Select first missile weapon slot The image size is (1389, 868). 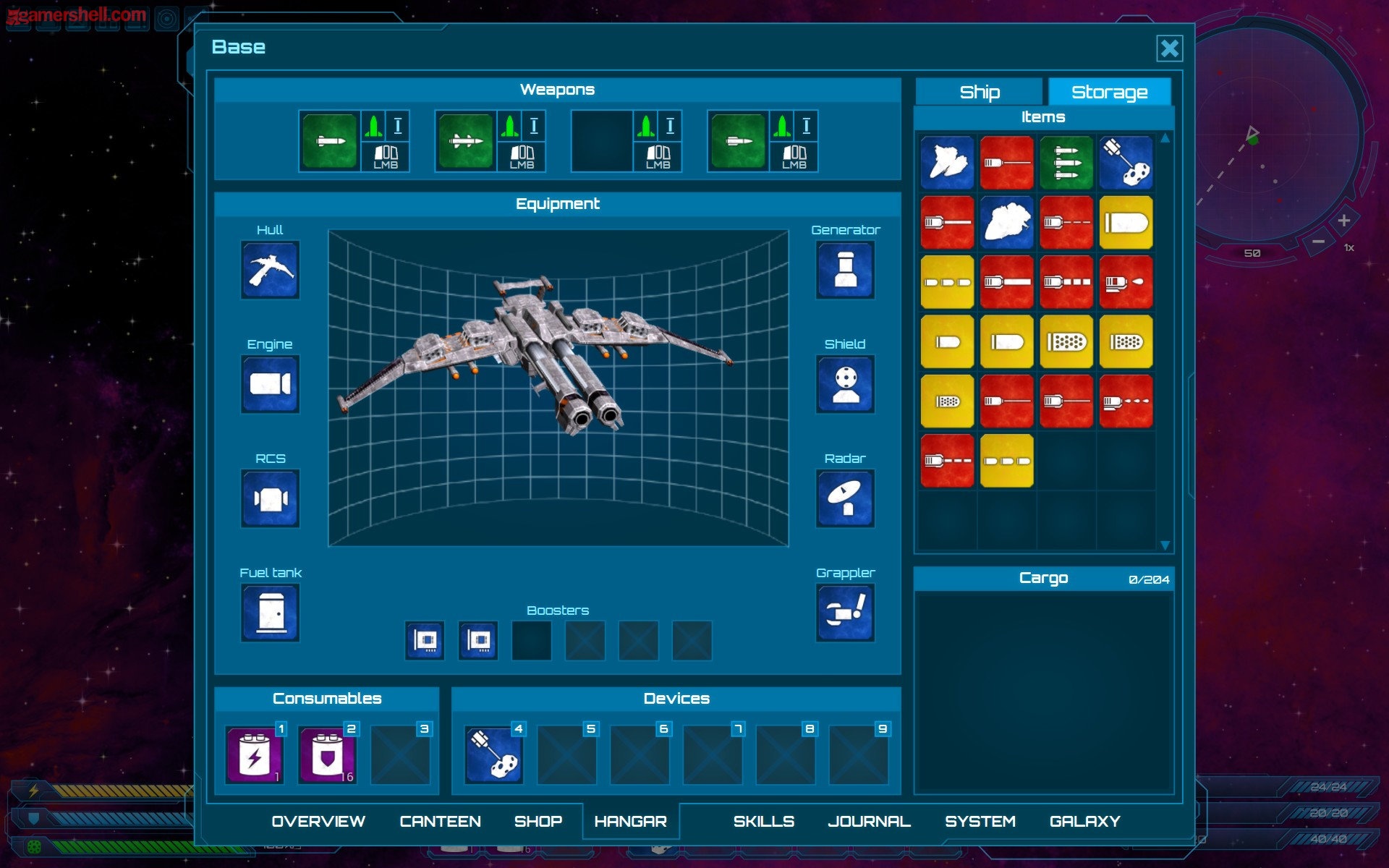point(330,141)
